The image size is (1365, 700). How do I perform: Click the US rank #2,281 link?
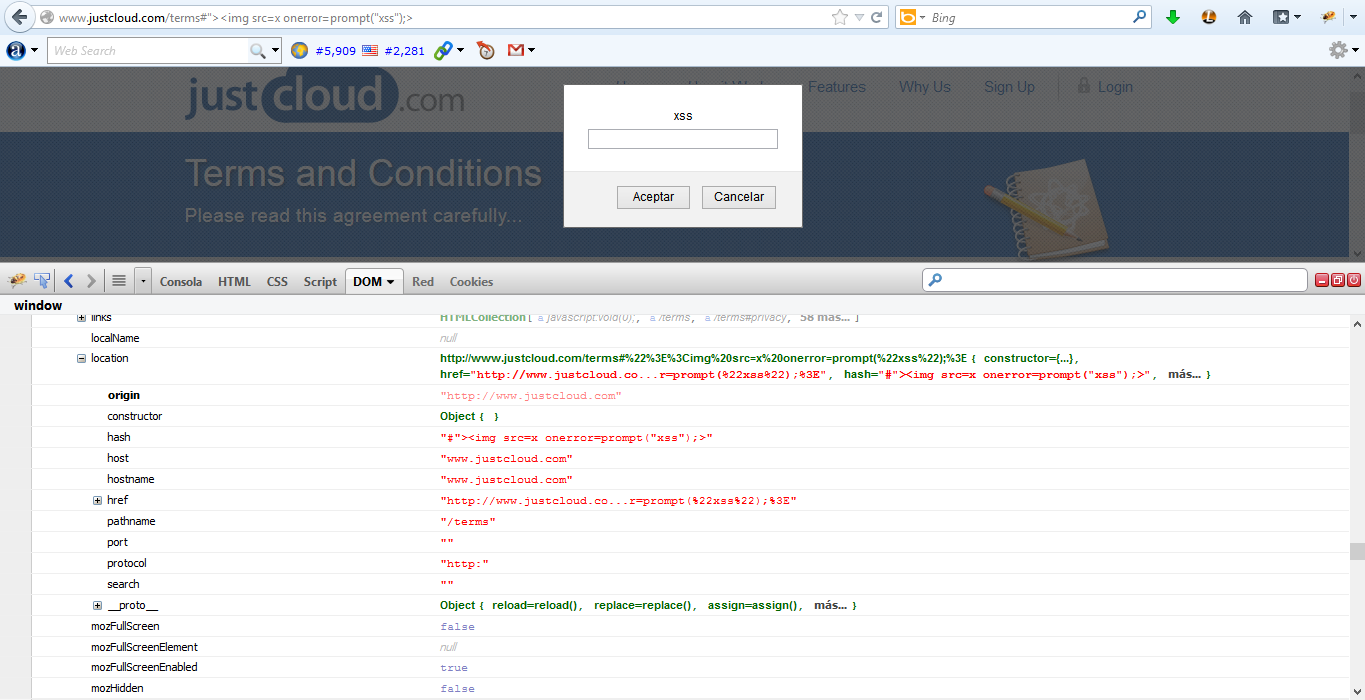click(404, 50)
